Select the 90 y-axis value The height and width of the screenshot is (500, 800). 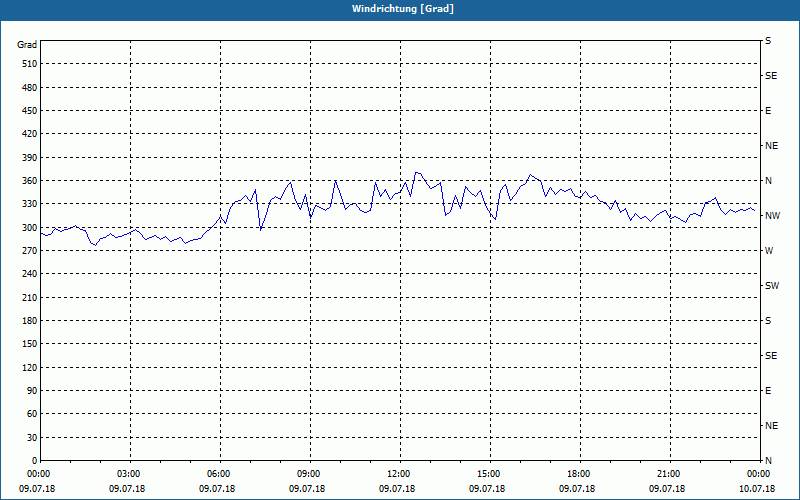[x=32, y=391]
